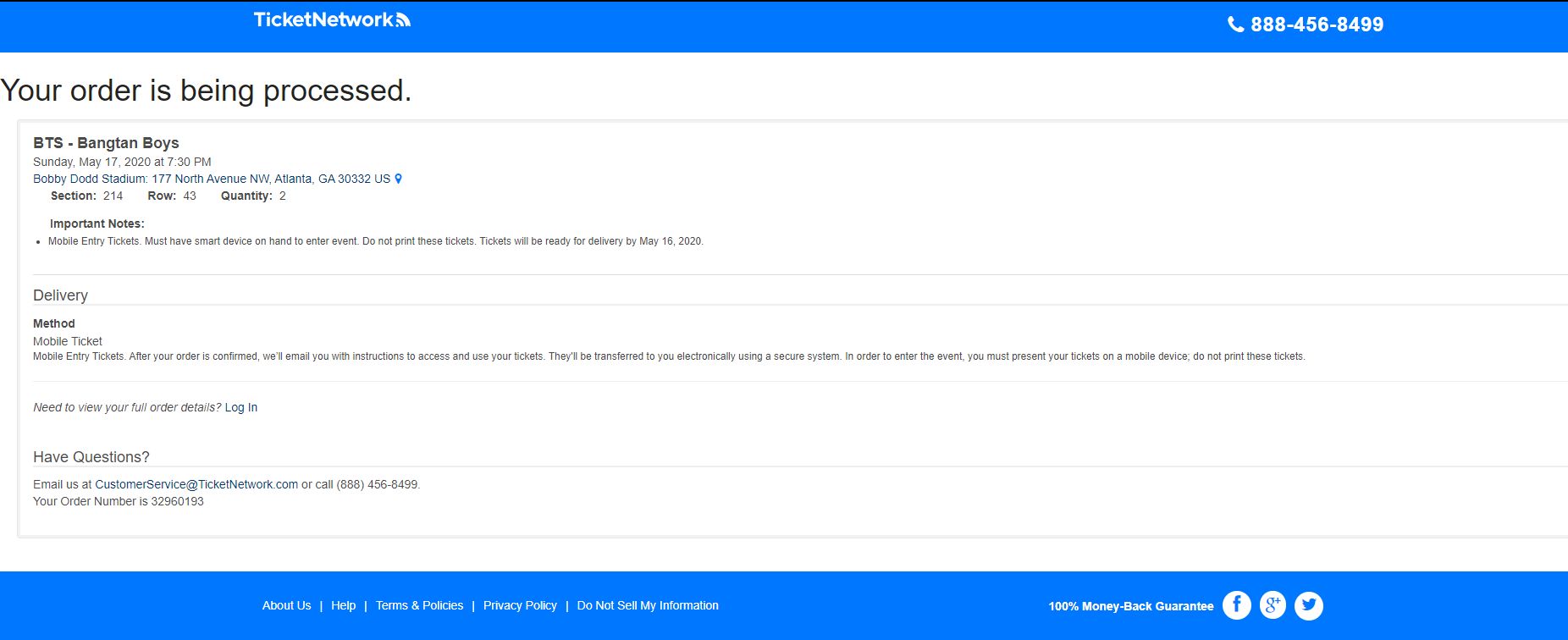The image size is (1568, 640).
Task: Click the Delivery section heading
Action: coord(60,295)
